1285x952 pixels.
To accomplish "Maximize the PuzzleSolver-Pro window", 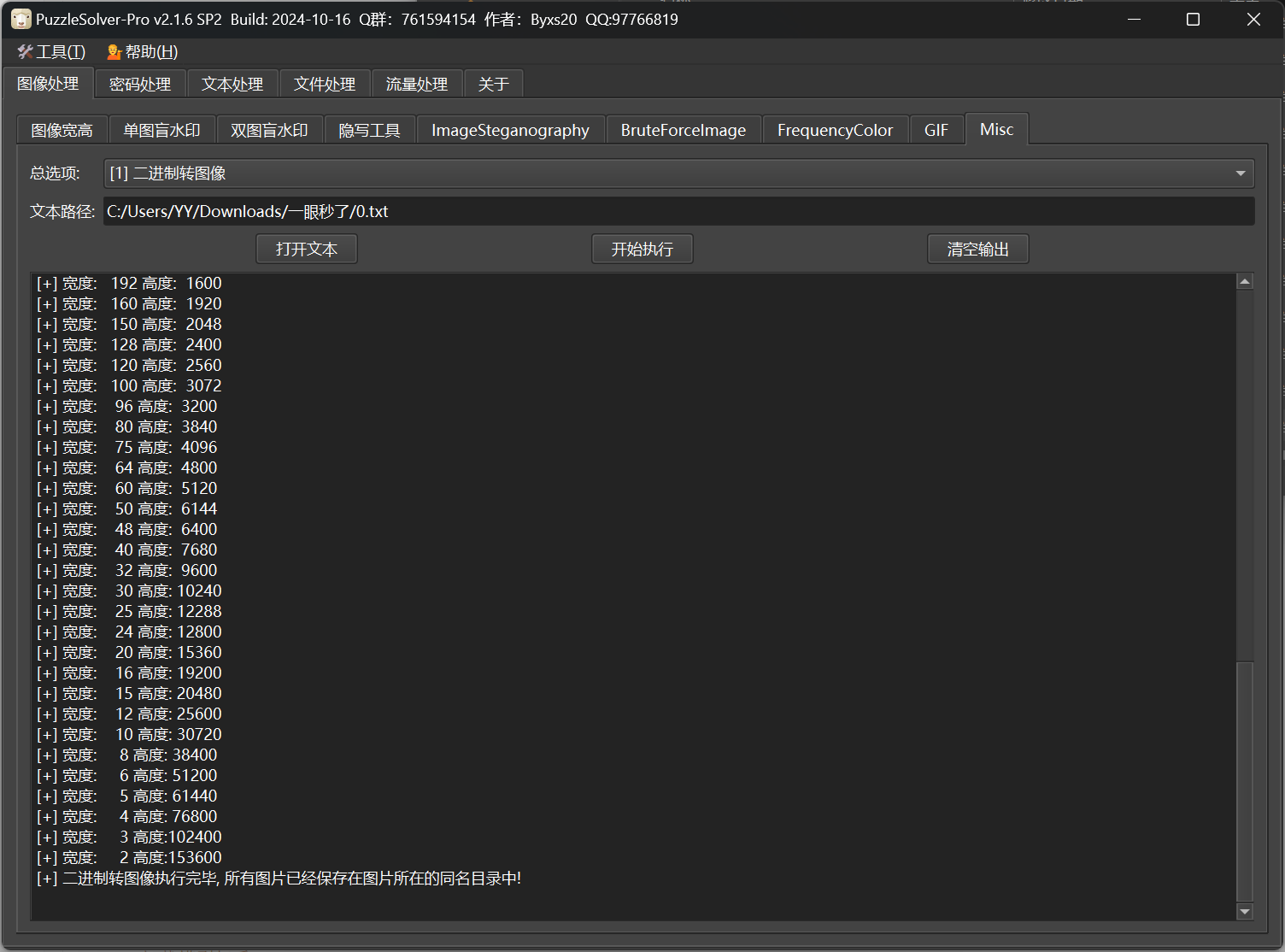I will [x=1194, y=19].
